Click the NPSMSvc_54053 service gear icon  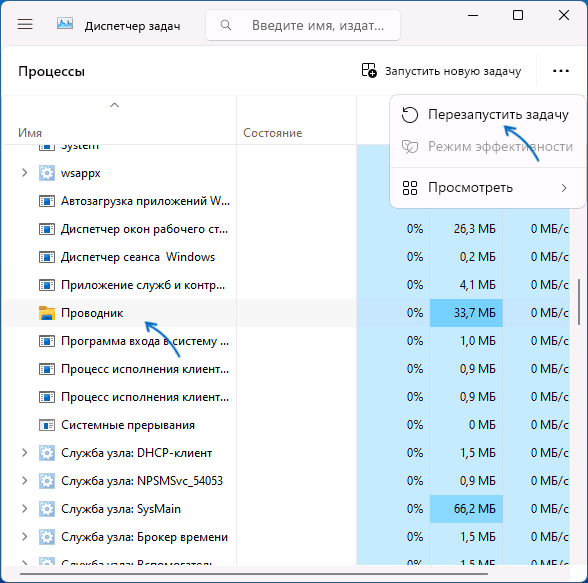coord(47,481)
